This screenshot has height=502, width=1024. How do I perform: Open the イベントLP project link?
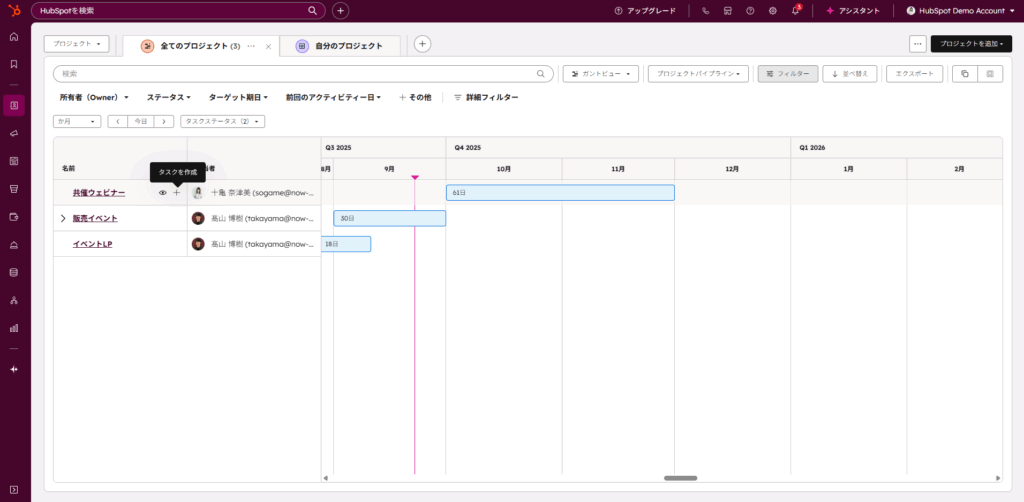click(92, 244)
